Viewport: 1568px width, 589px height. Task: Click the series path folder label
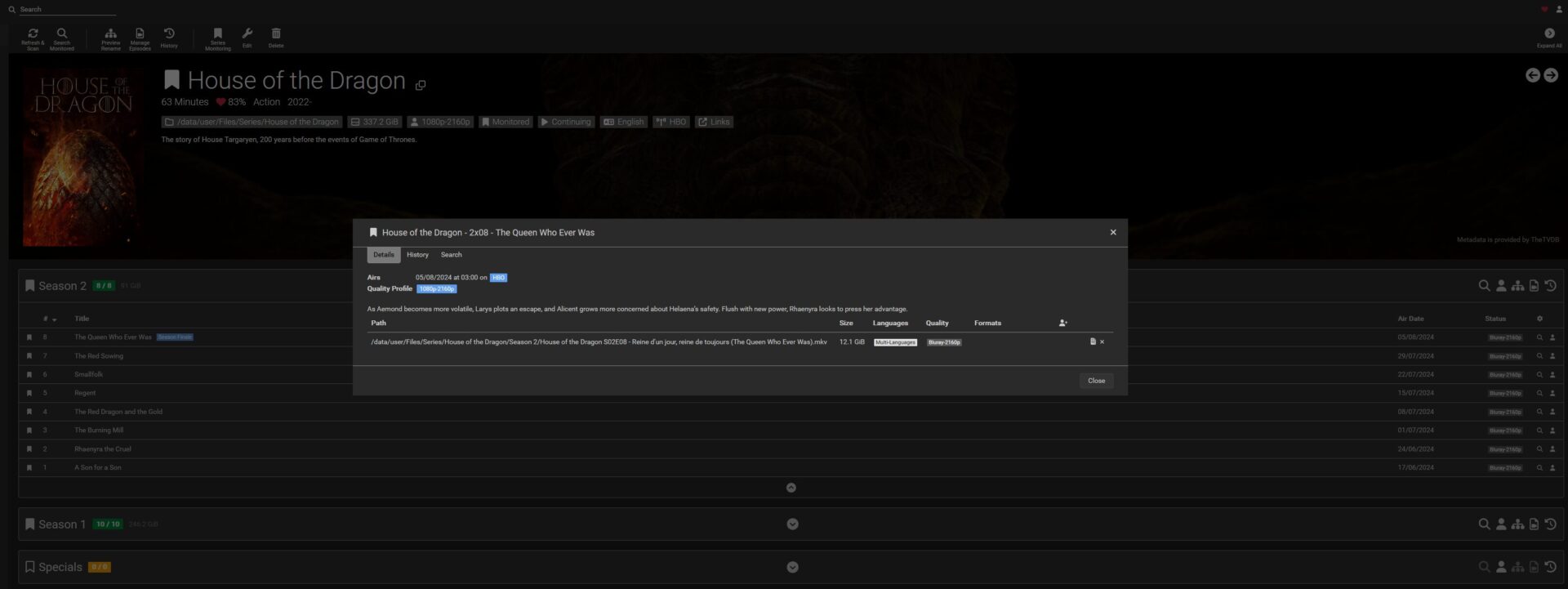point(252,122)
